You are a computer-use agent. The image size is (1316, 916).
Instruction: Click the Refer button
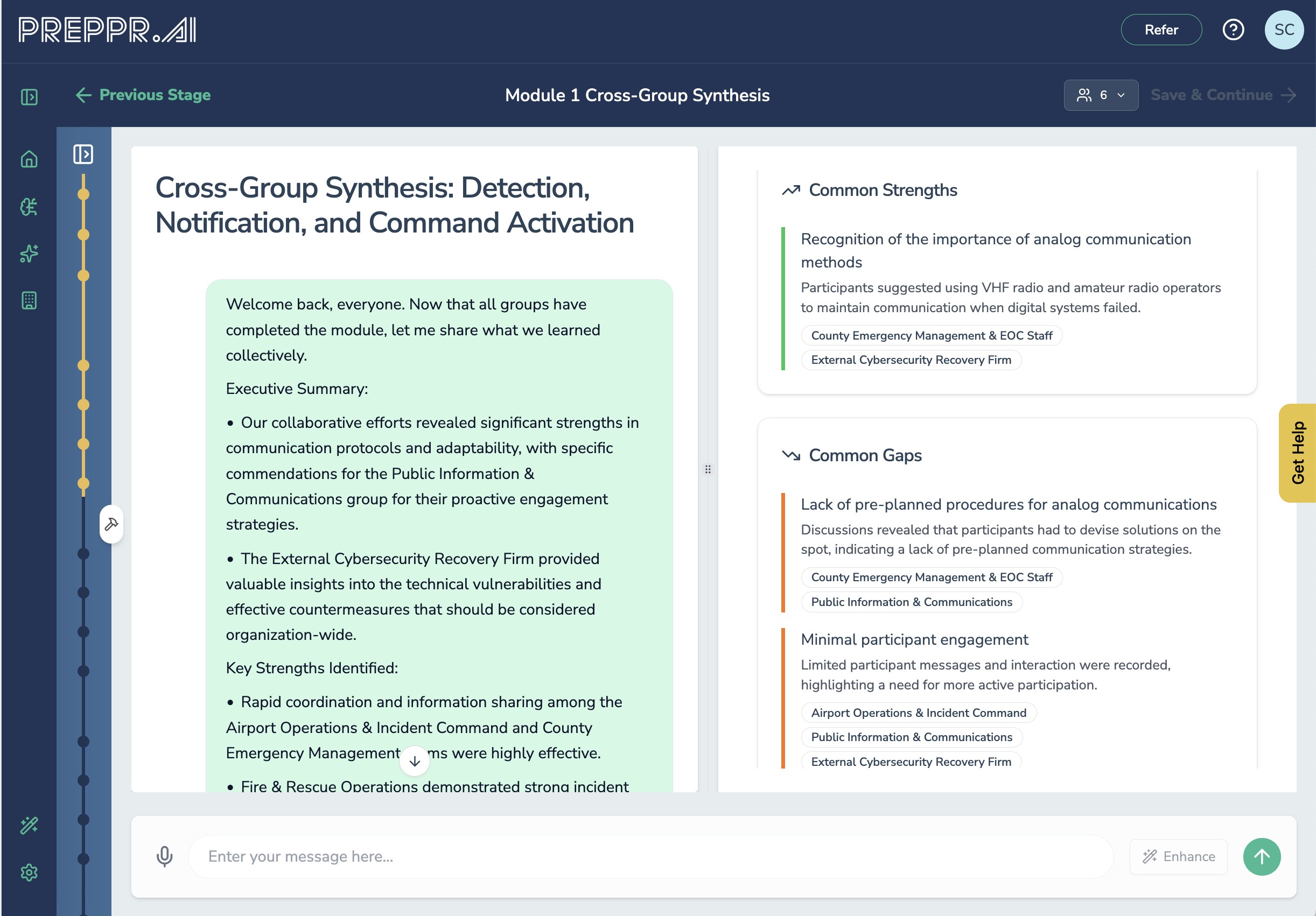(1161, 30)
